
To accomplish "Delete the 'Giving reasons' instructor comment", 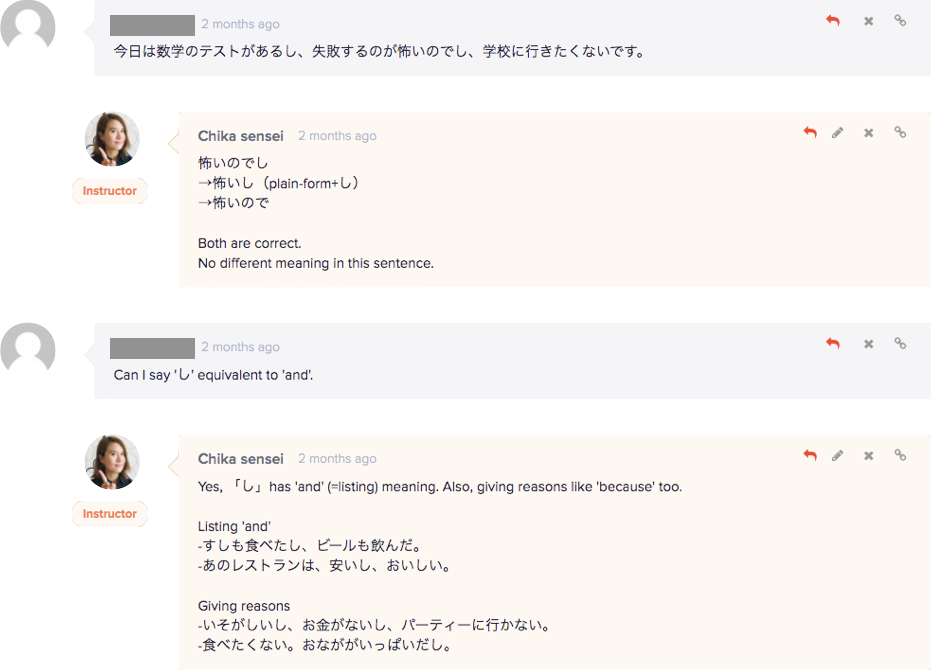I will [868, 456].
